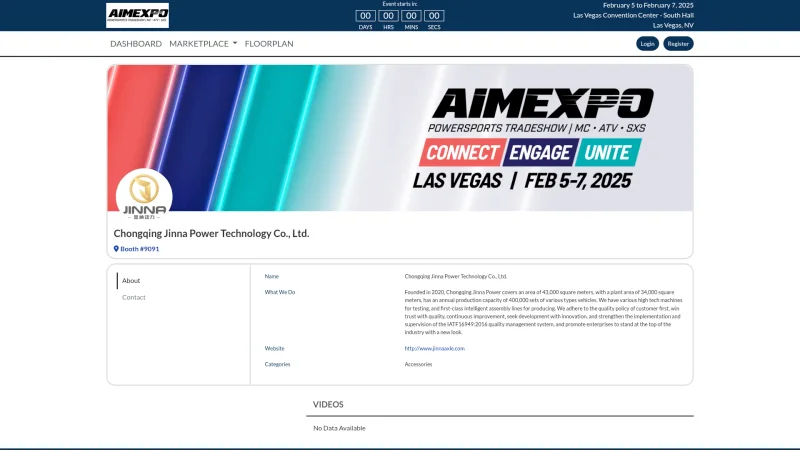The width and height of the screenshot is (800, 450).
Task: Click the countdown DAYS counter box
Action: 365,16
